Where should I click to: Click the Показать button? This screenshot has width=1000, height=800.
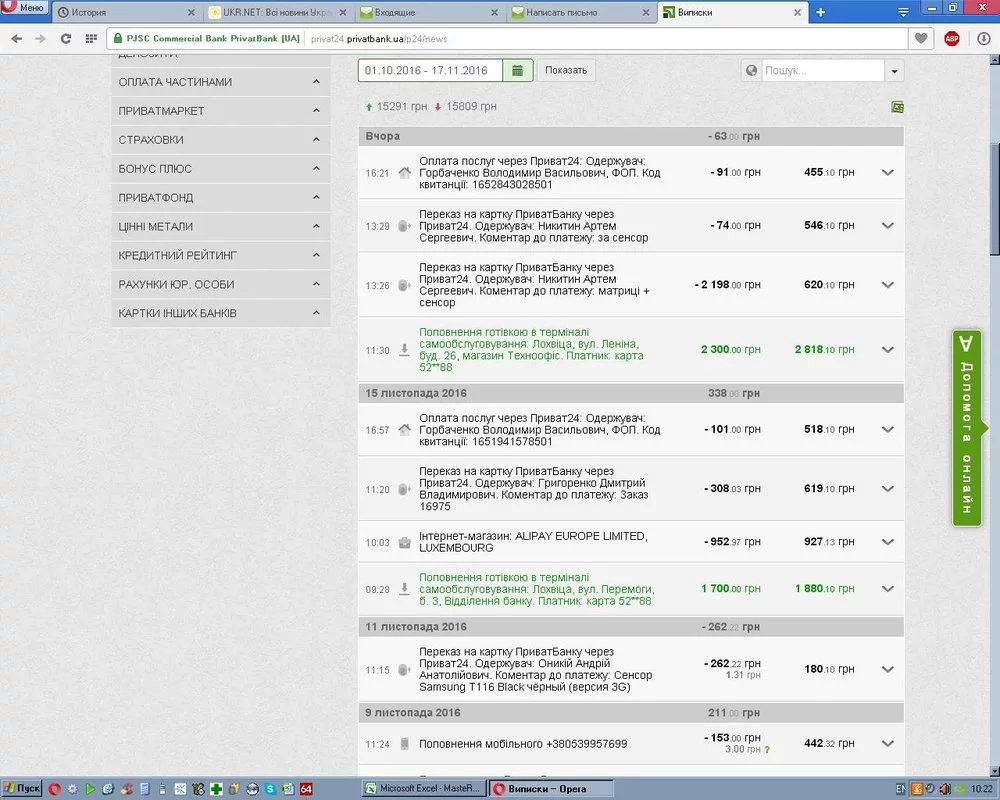(x=566, y=70)
